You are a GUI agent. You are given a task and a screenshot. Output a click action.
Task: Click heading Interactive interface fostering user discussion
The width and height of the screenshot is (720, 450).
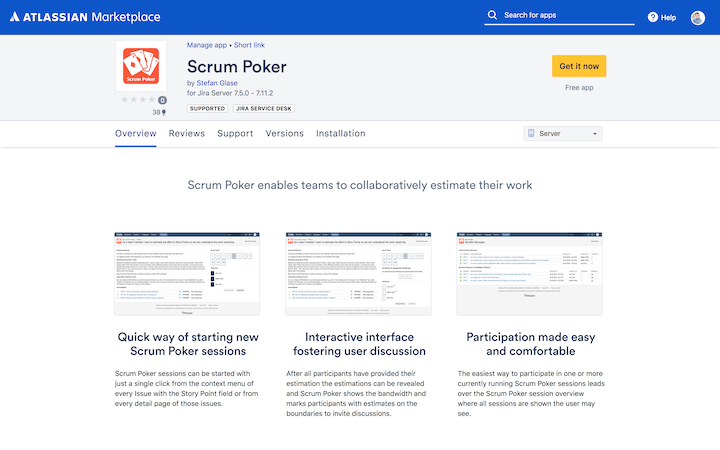pos(359,344)
